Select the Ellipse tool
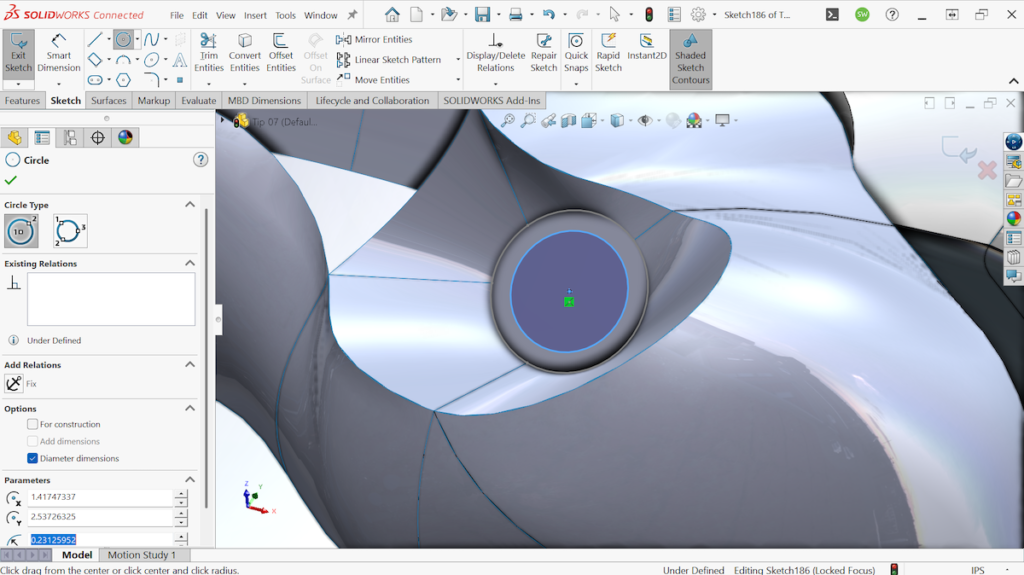Screen dimensions: 1024x575 tap(152, 60)
